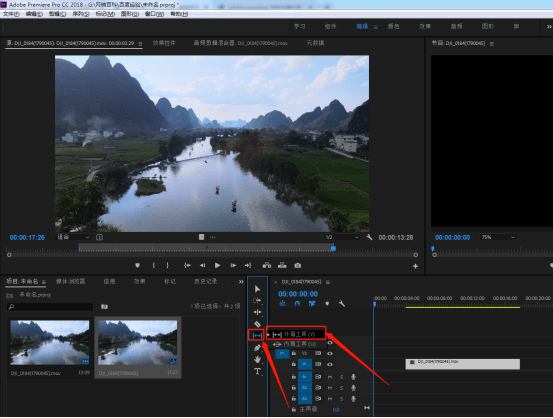Select the Hand tool

point(257,359)
